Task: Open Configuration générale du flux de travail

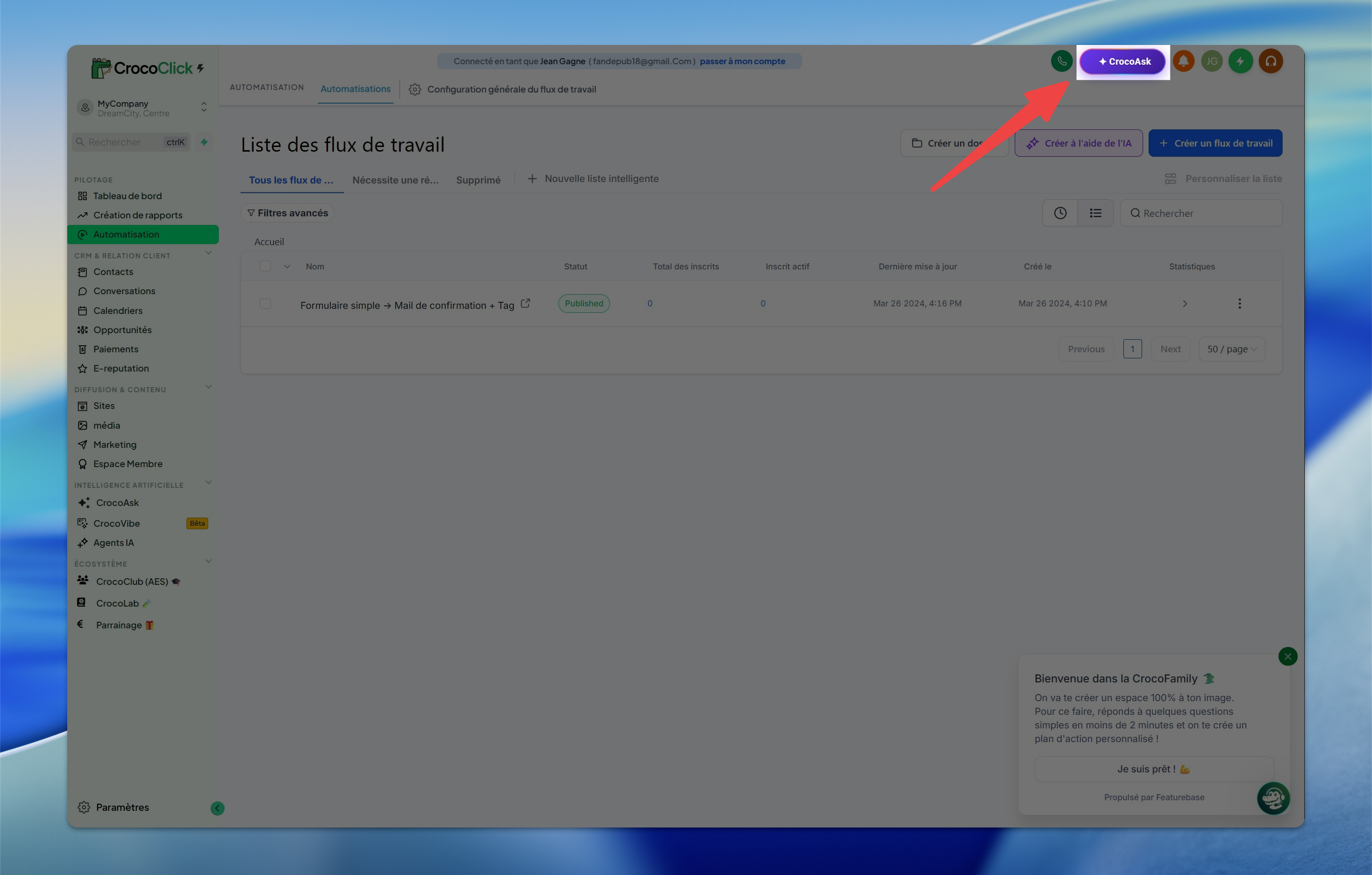Action: [x=502, y=89]
